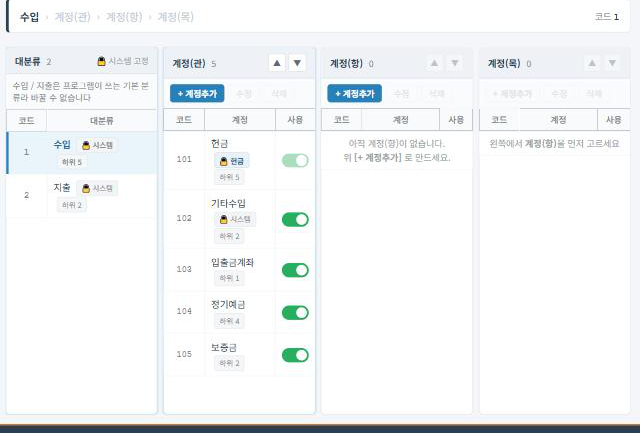
Task: Select the 수입 category row
Action: [x=82, y=153]
